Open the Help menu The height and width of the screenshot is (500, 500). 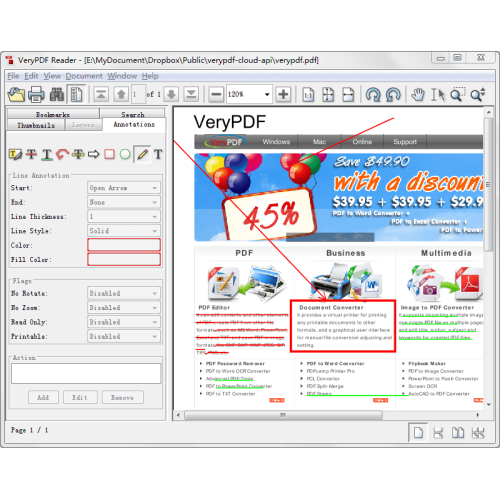(150, 76)
